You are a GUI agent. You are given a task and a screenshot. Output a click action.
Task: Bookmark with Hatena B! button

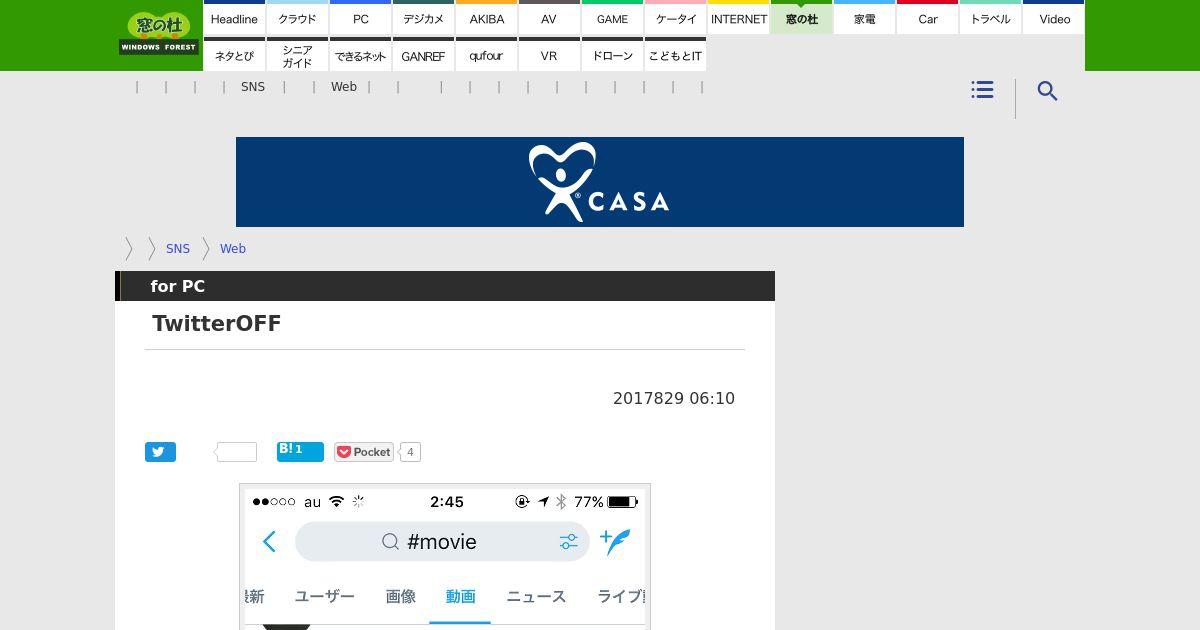pos(300,451)
